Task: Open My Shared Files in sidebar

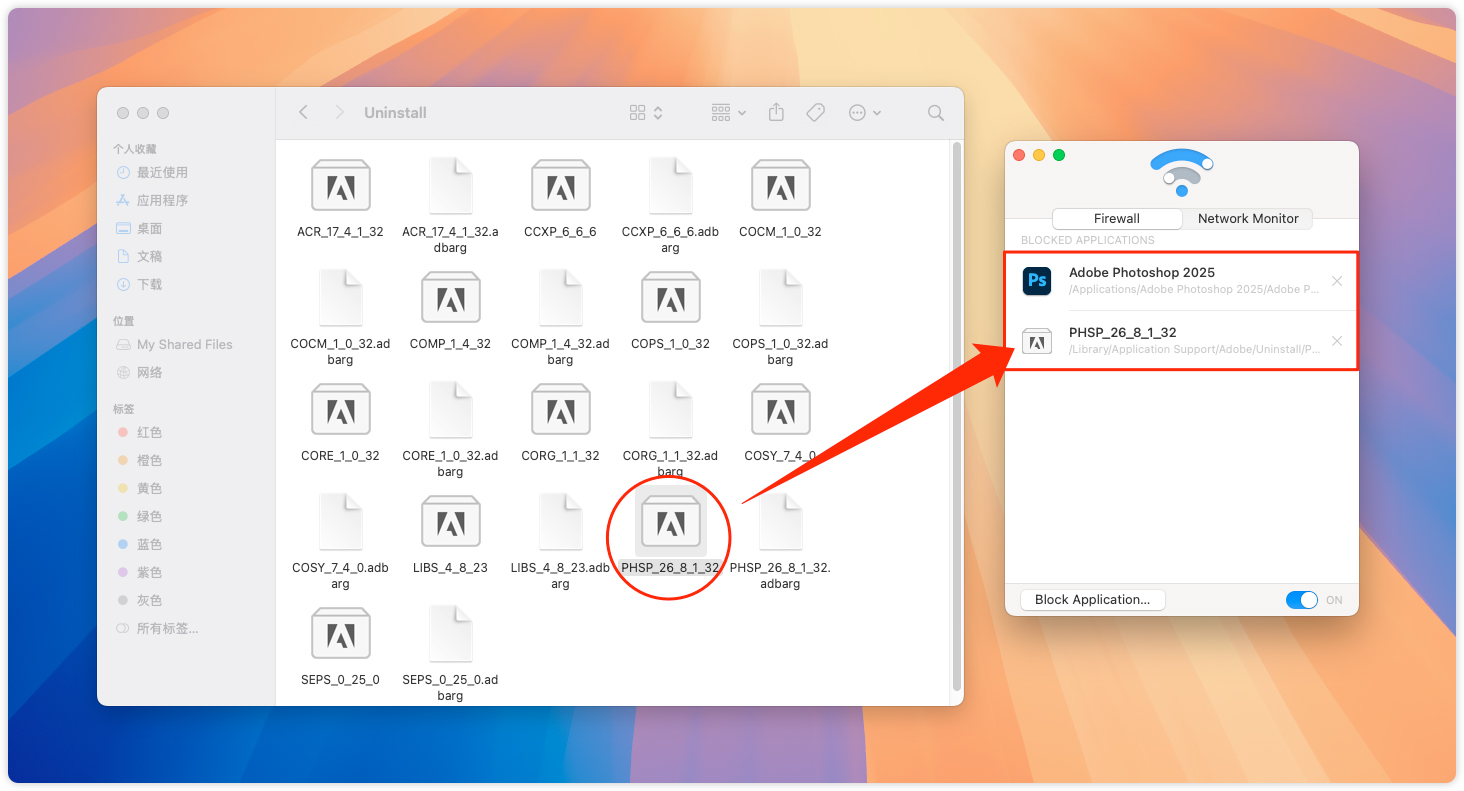Action: point(174,344)
